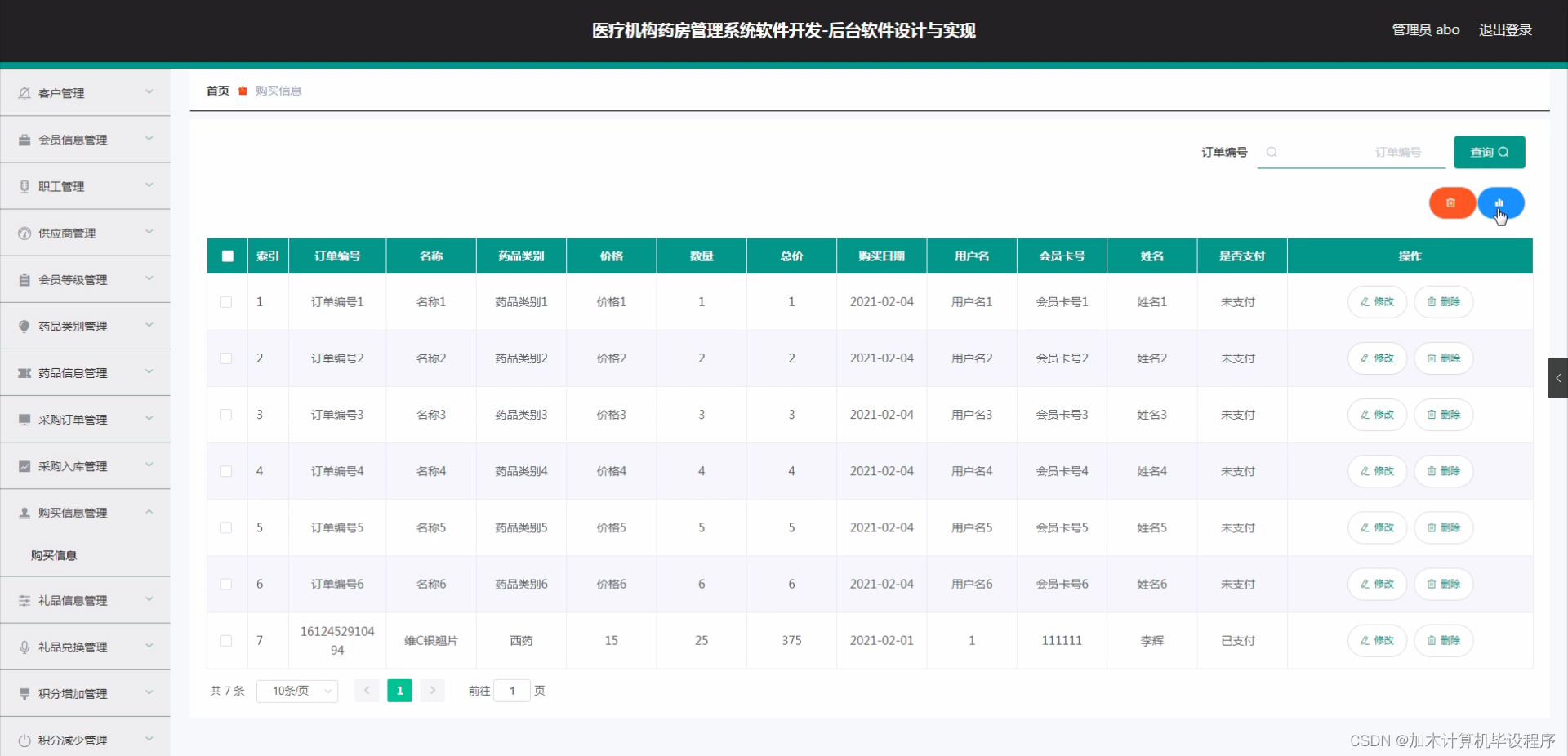The image size is (1568, 756).
Task: Click the blue export icon button
Action: (x=1502, y=202)
